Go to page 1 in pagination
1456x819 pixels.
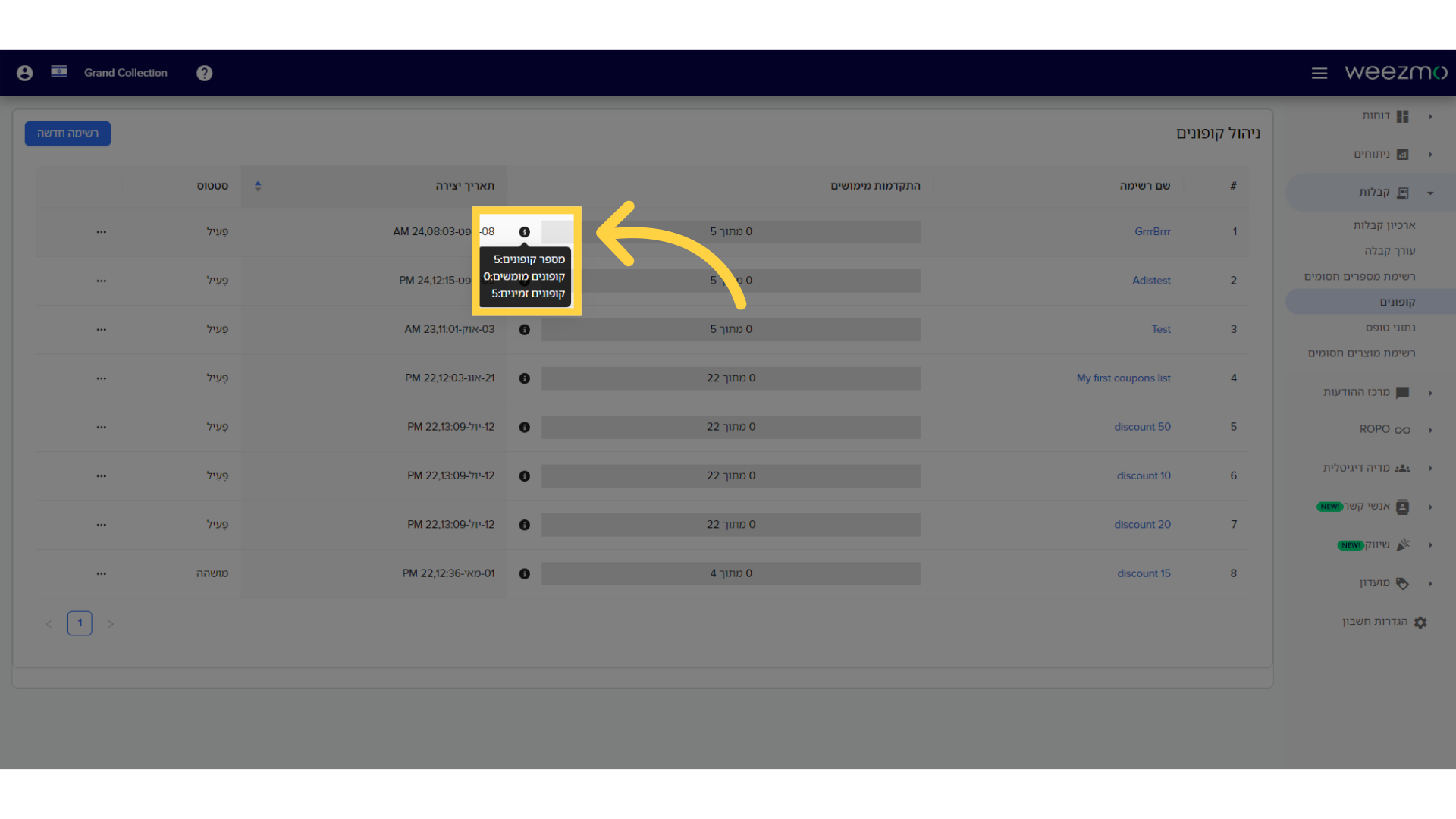point(80,623)
